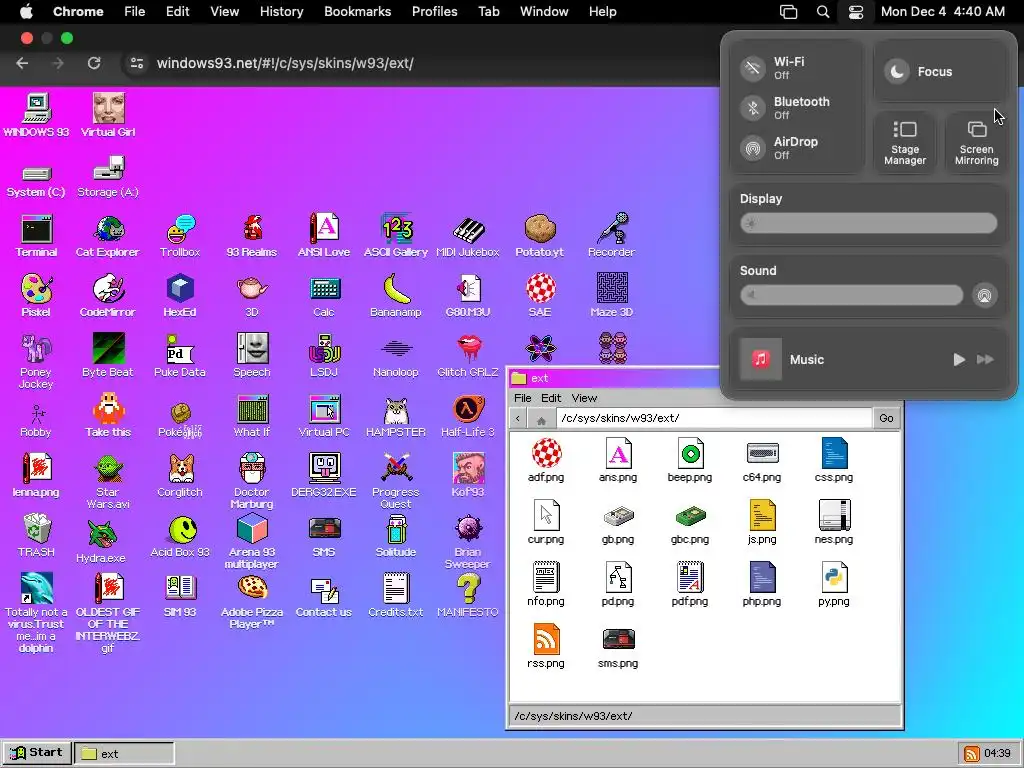Launch Cat Explorer from desktop
This screenshot has width=1024, height=768.
click(108, 236)
